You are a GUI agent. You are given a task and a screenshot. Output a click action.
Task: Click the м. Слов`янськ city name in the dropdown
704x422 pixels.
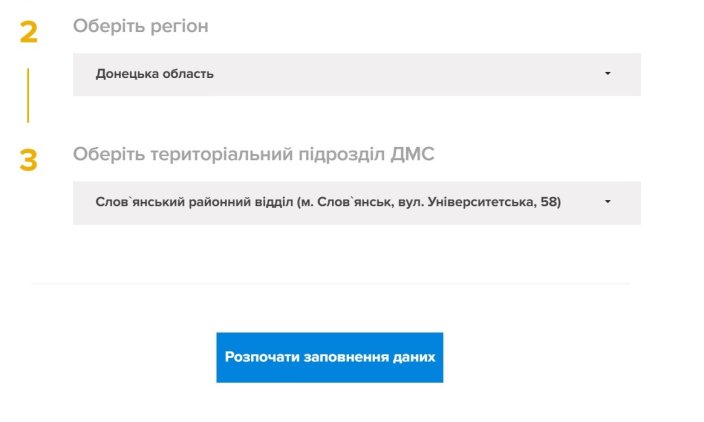pyautogui.click(x=347, y=202)
